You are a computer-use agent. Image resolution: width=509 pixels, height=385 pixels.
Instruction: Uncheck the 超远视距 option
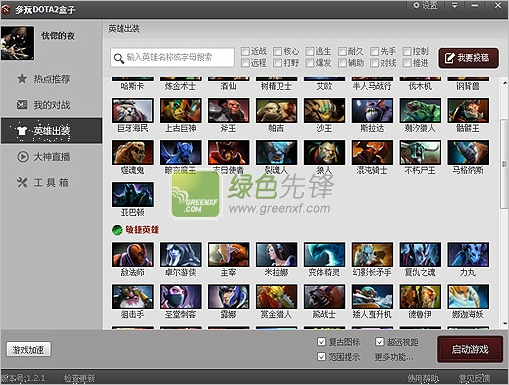[x=379, y=342]
